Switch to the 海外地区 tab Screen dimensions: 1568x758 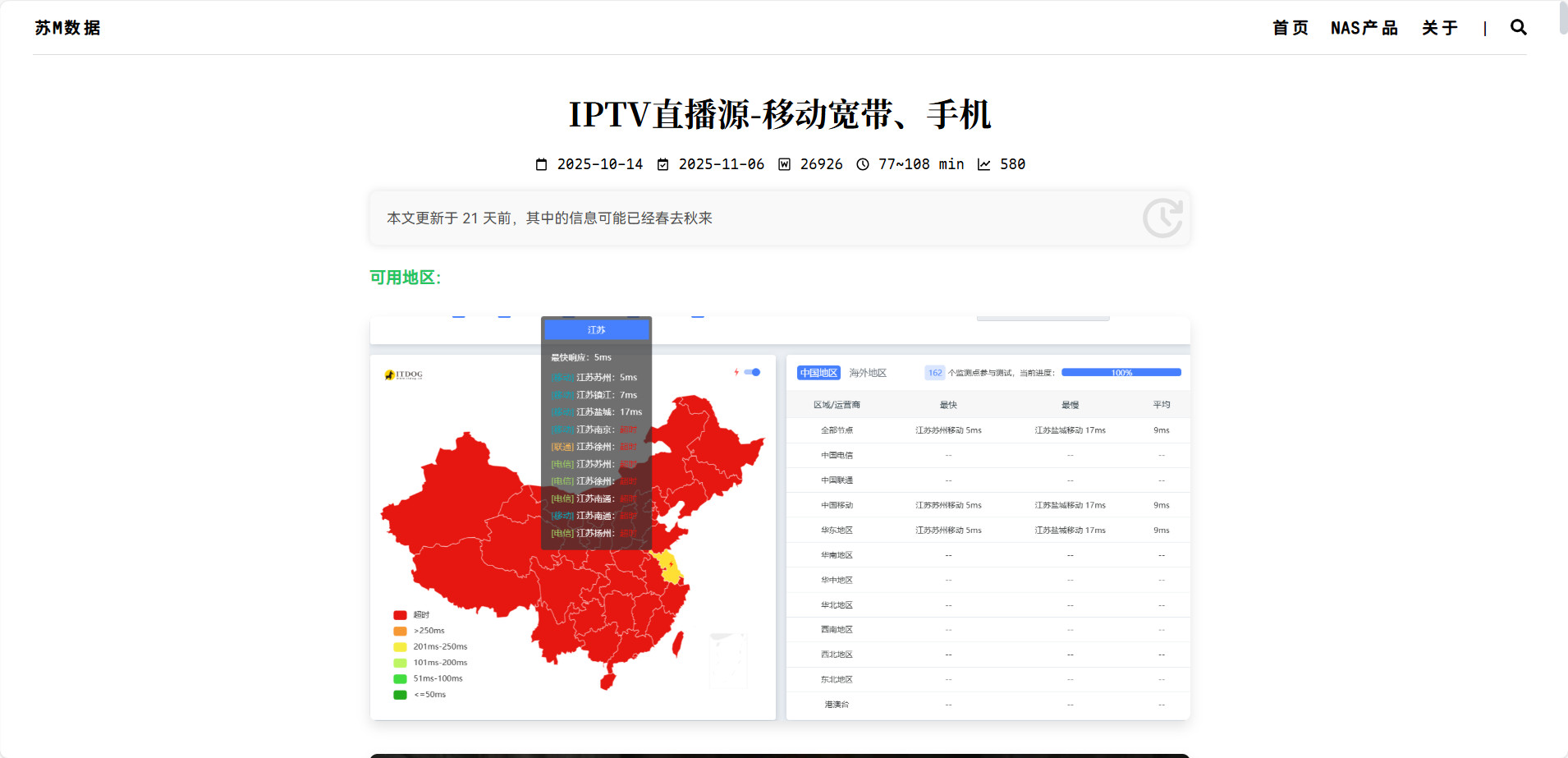868,373
